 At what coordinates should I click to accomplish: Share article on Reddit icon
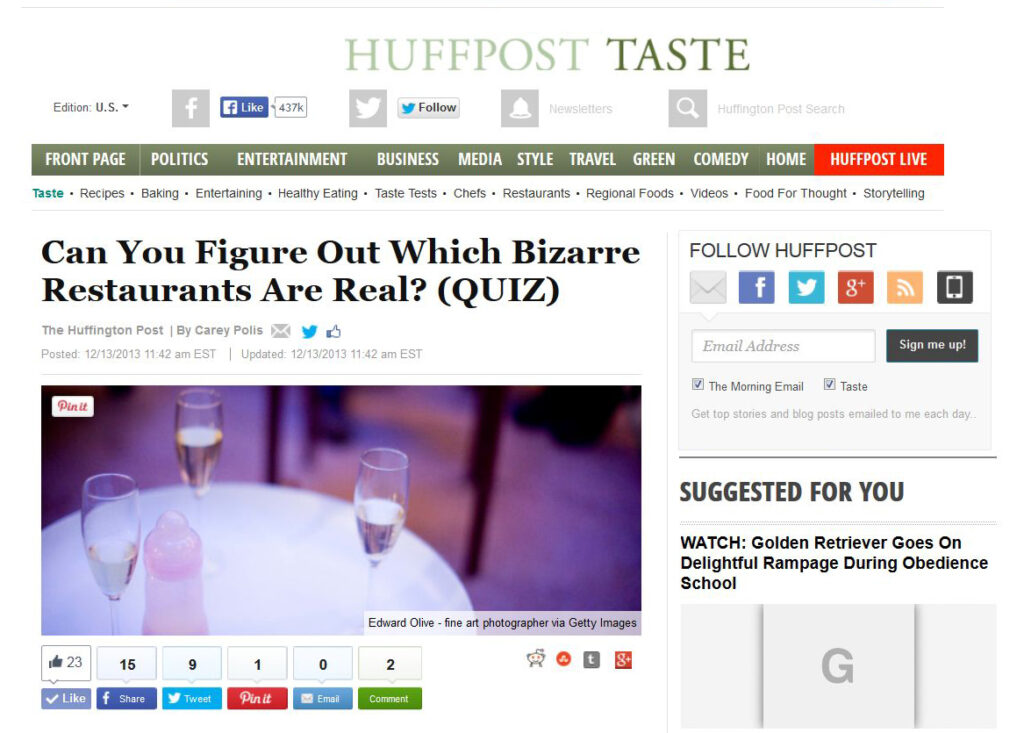(536, 659)
